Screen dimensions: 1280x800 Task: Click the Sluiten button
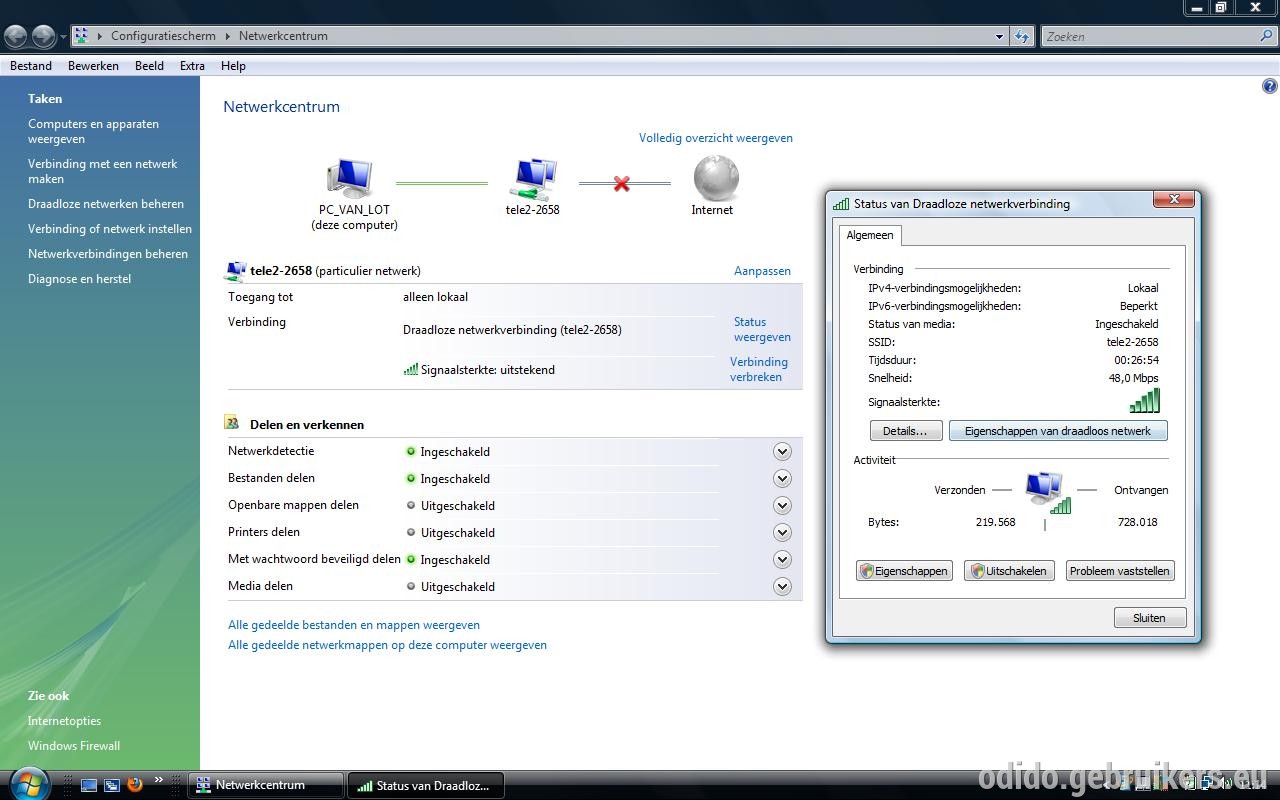[x=1150, y=618]
